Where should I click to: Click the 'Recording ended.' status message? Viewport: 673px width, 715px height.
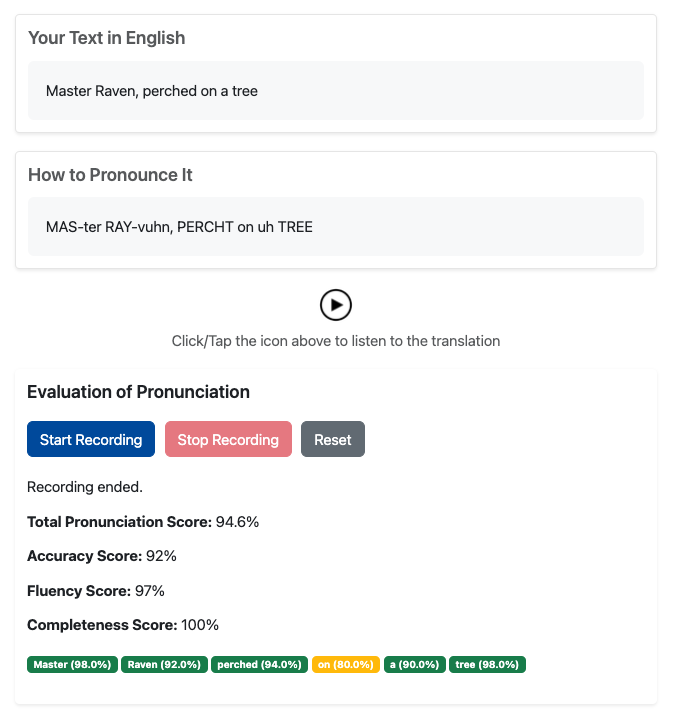[85, 488]
